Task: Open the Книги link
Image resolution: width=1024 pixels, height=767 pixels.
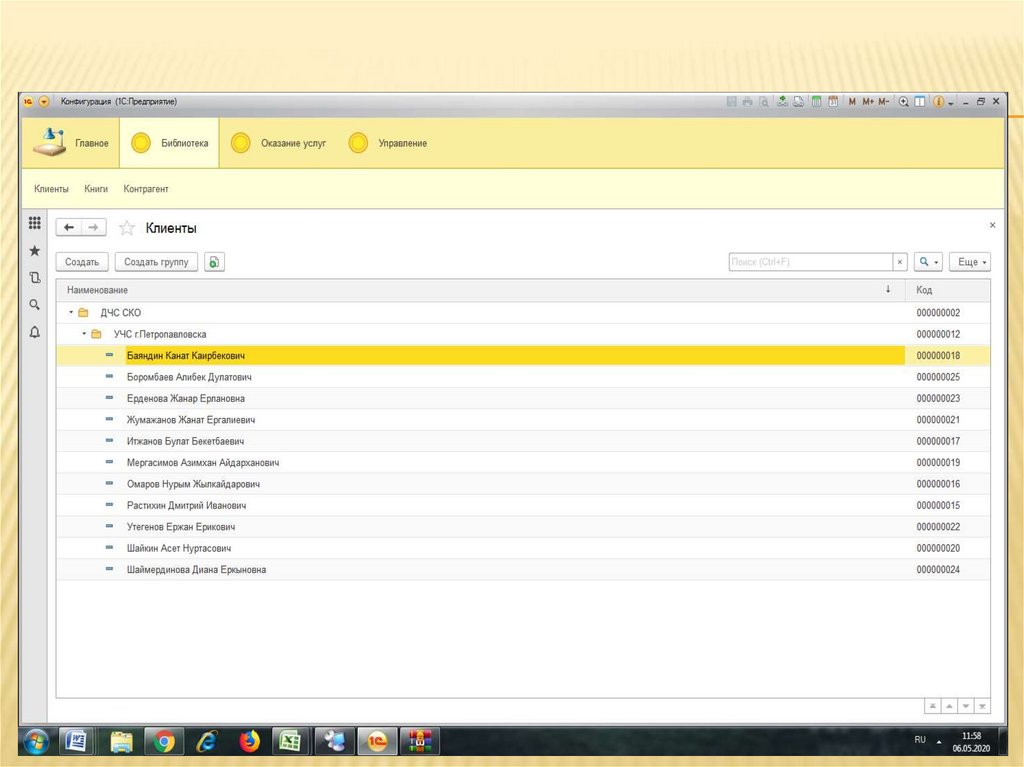Action: click(x=96, y=189)
